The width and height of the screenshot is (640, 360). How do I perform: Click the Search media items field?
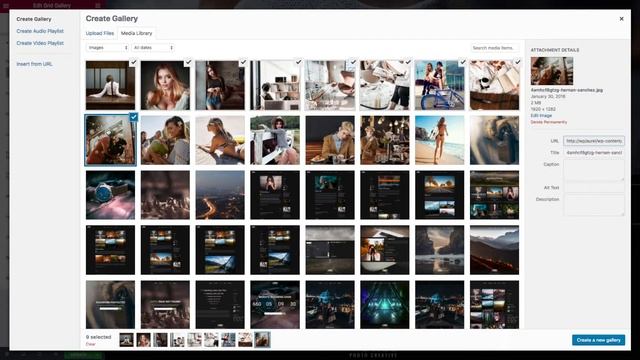click(495, 48)
